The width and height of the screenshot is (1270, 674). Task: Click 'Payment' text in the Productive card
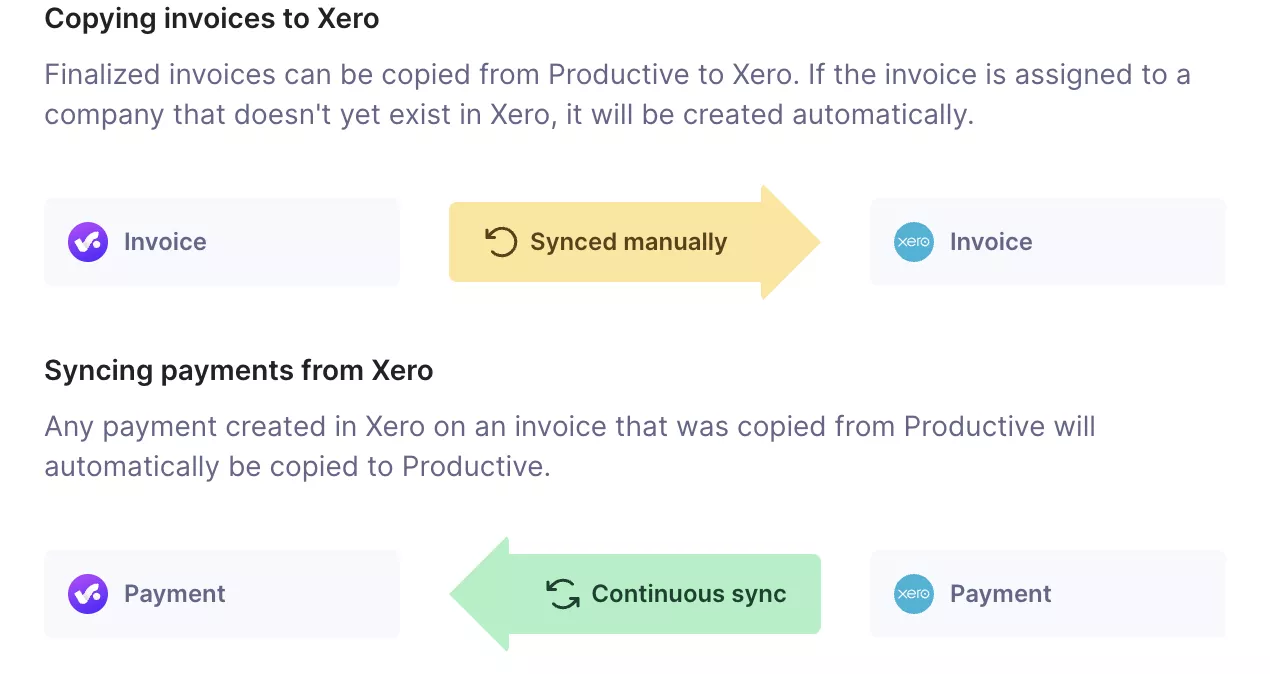coord(175,594)
